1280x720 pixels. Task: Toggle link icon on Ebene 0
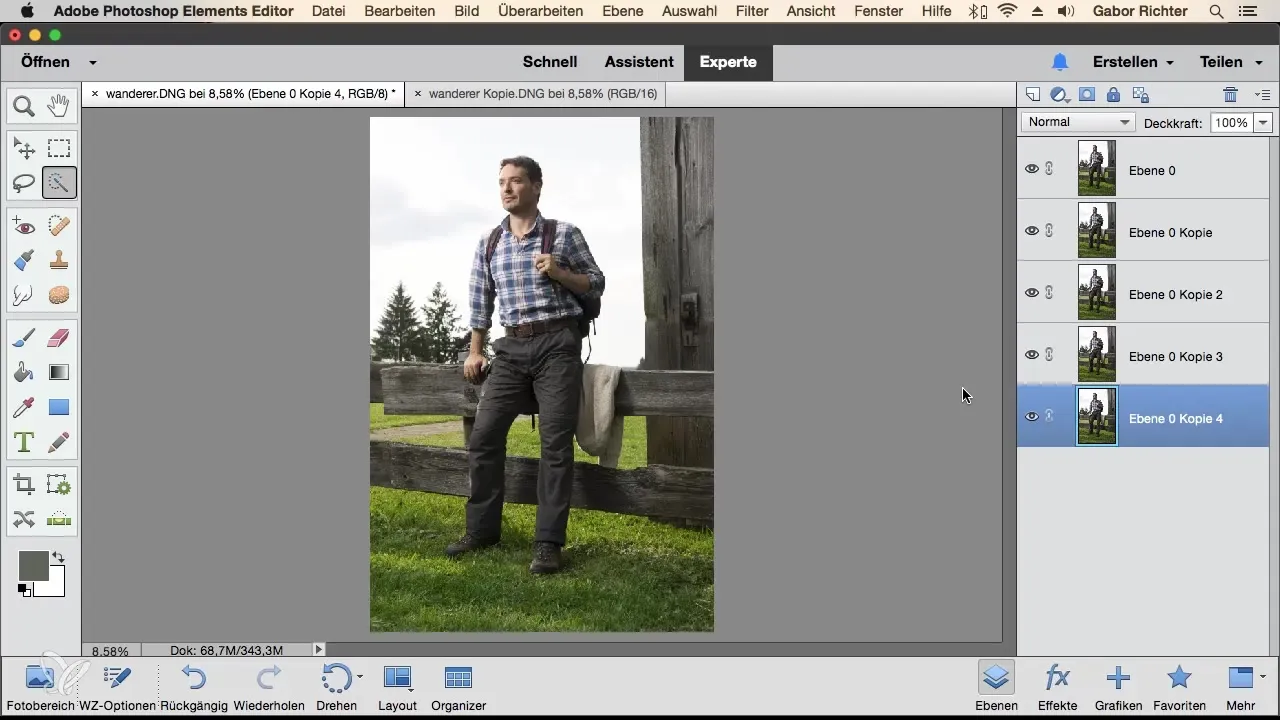(x=1050, y=169)
